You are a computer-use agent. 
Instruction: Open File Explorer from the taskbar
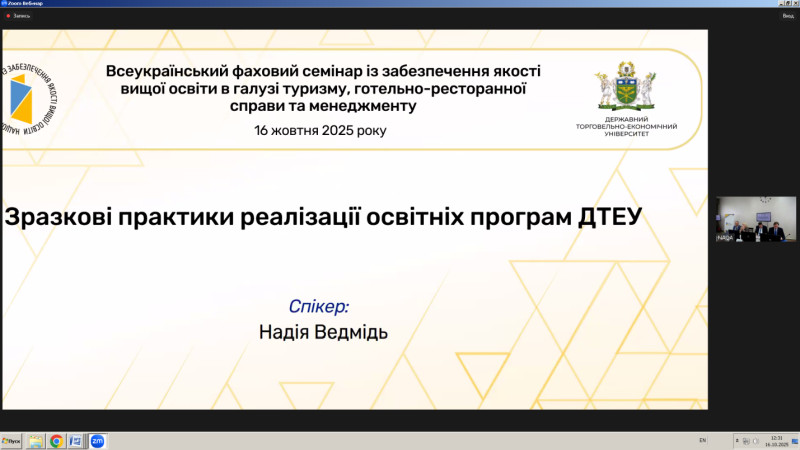(x=36, y=440)
